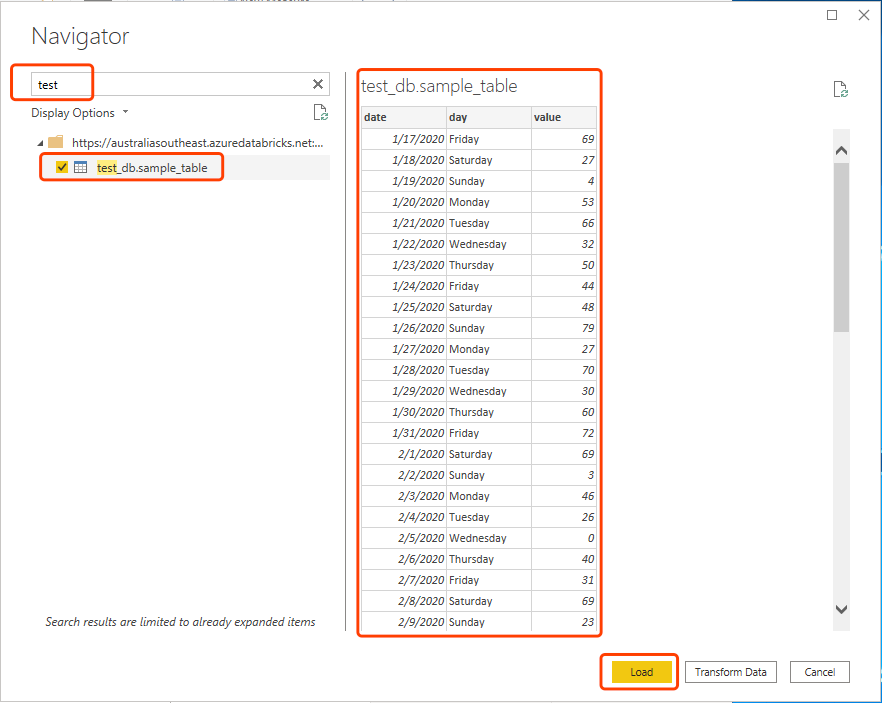The width and height of the screenshot is (882, 703).
Task: Click the table icon for test_db.sample_table
Action: 81,167
